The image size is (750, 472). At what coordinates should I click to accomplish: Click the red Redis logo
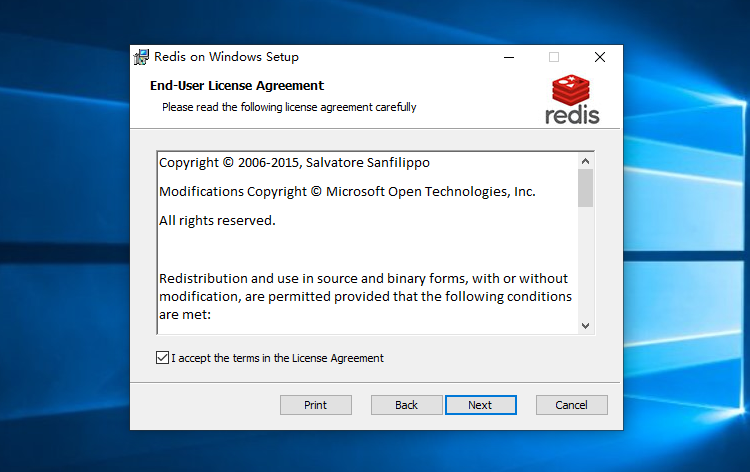tap(572, 99)
